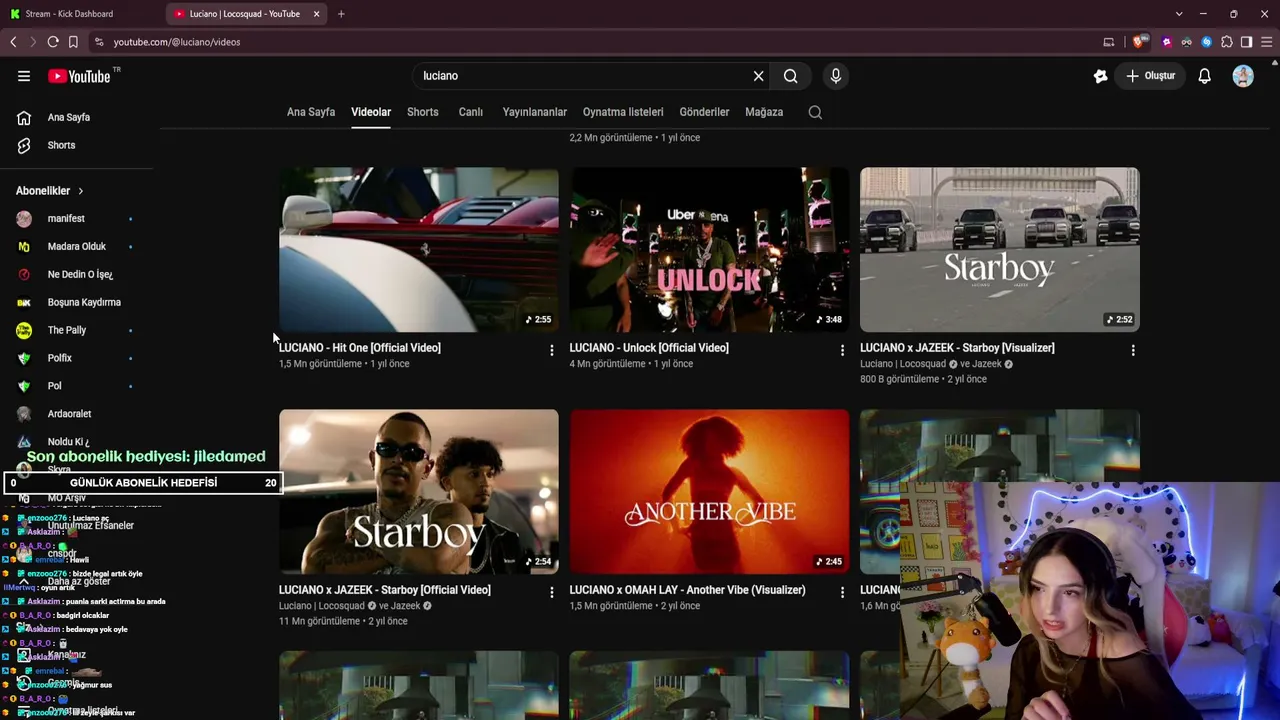The width and height of the screenshot is (1280, 720).
Task: Click the Oluştur create button
Action: (1150, 76)
